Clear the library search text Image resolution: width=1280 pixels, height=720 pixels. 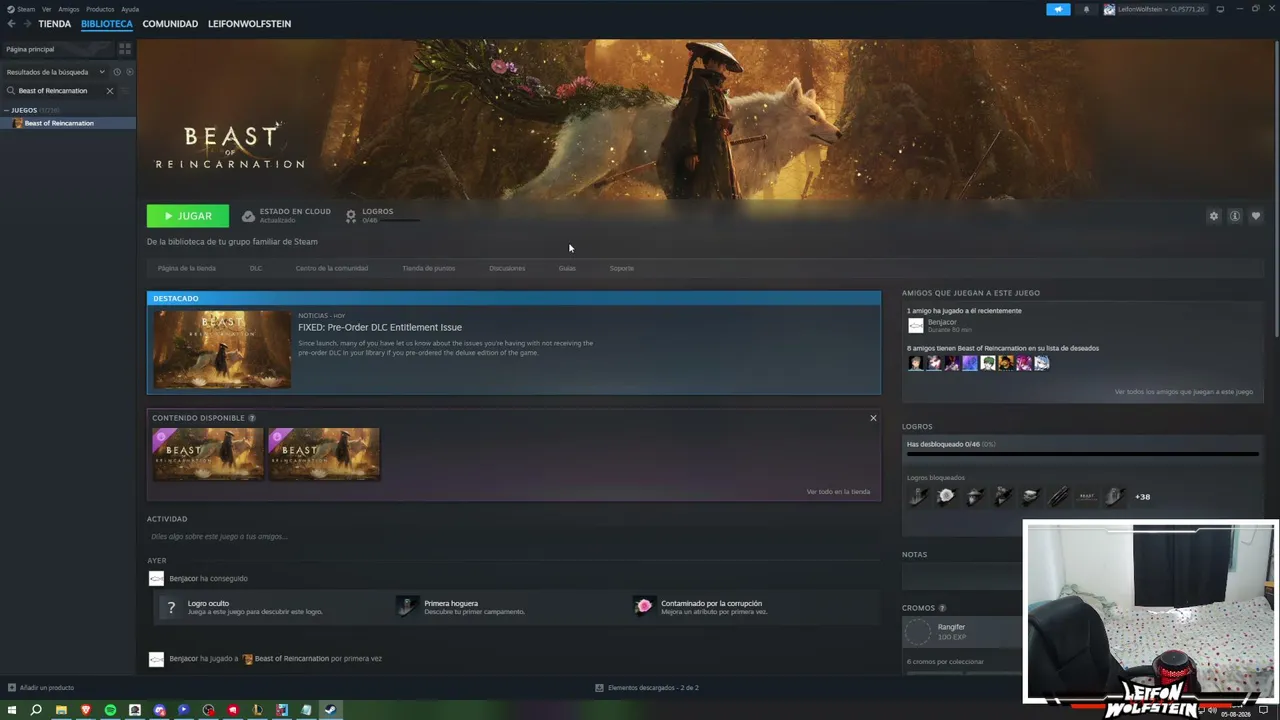pyautogui.click(x=110, y=91)
